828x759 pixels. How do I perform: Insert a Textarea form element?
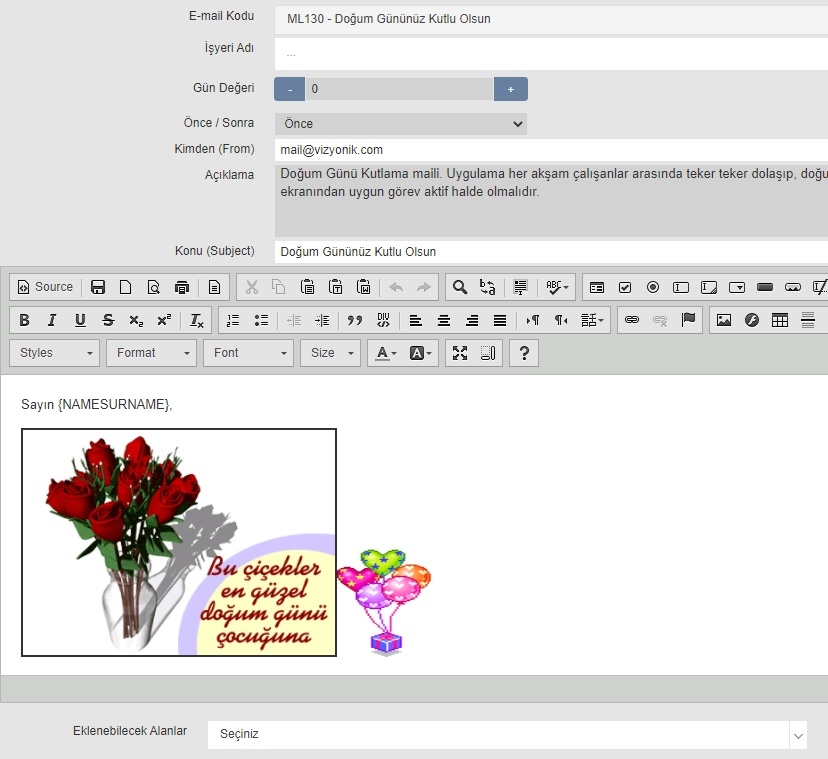click(x=709, y=287)
